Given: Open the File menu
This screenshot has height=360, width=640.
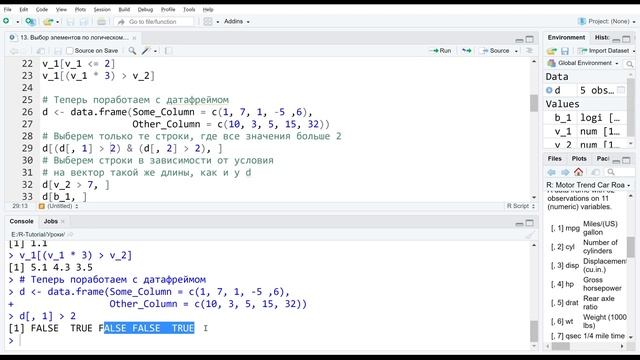Looking at the screenshot, I should click(7, 9).
